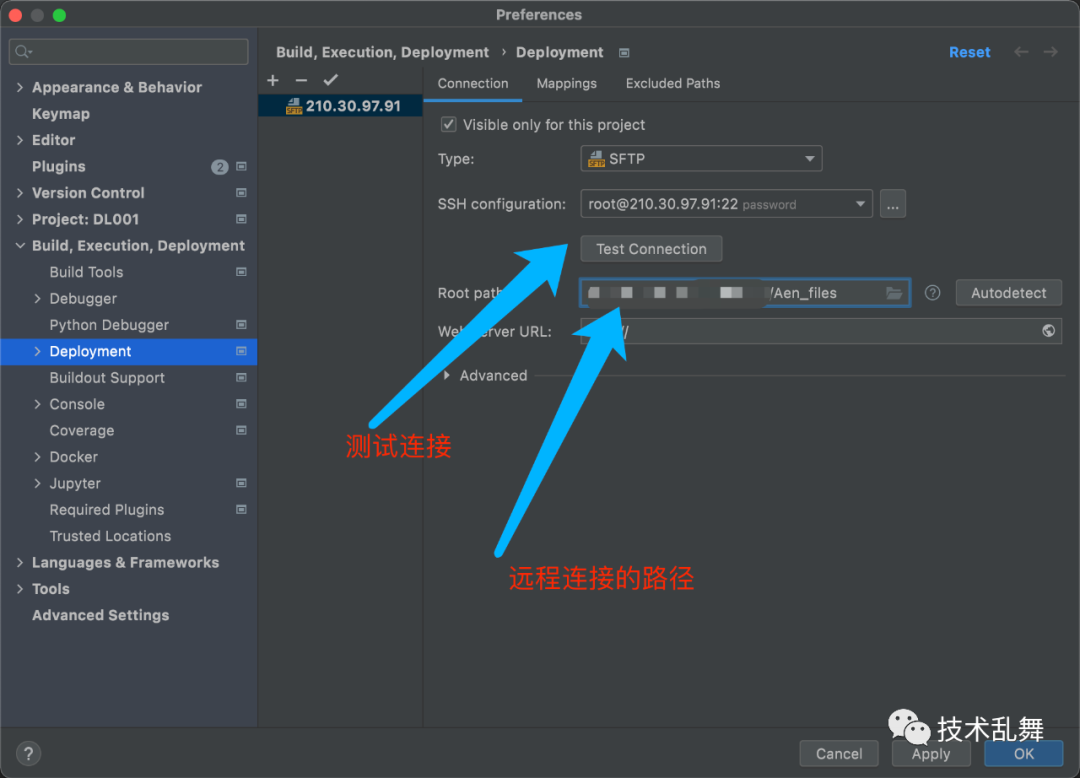Click project-level icon in Python Debugger row
The height and width of the screenshot is (778, 1080).
tap(241, 325)
